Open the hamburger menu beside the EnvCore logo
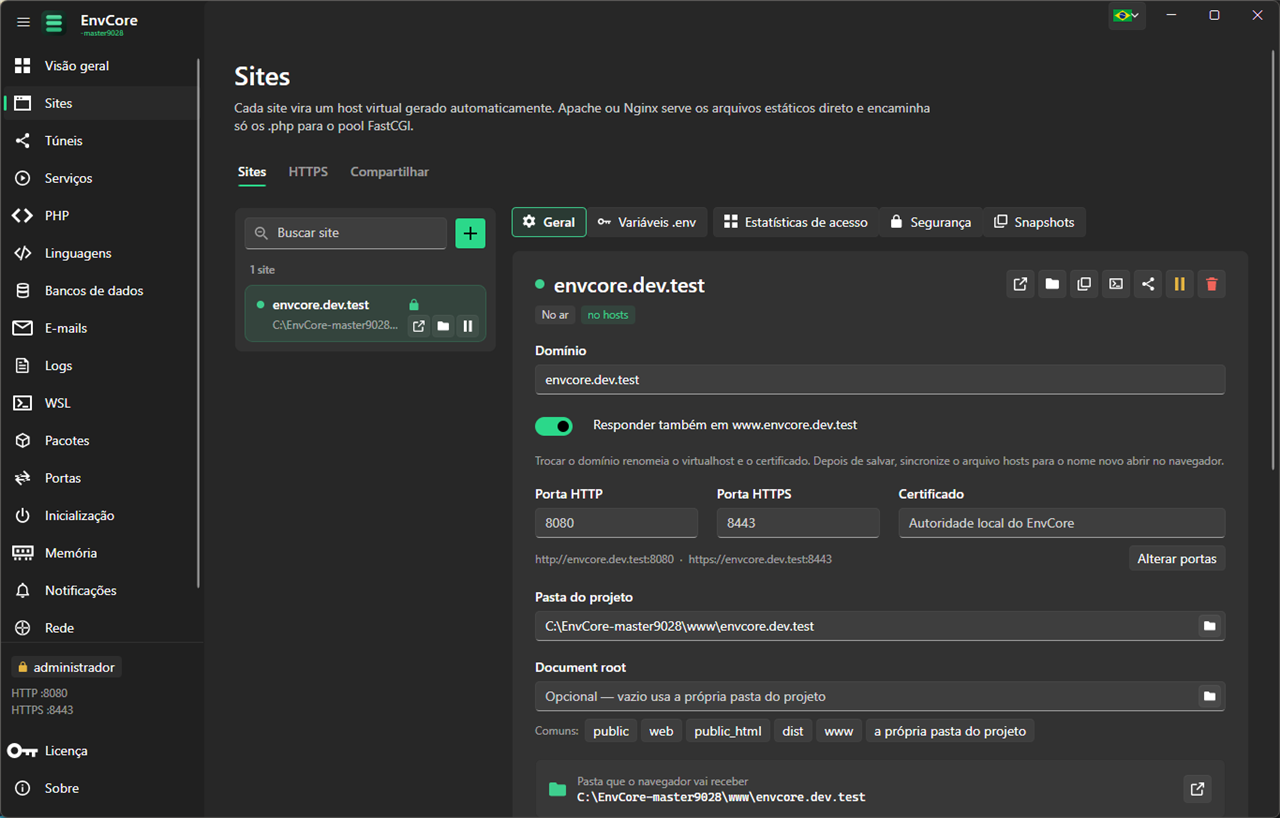 coord(24,22)
